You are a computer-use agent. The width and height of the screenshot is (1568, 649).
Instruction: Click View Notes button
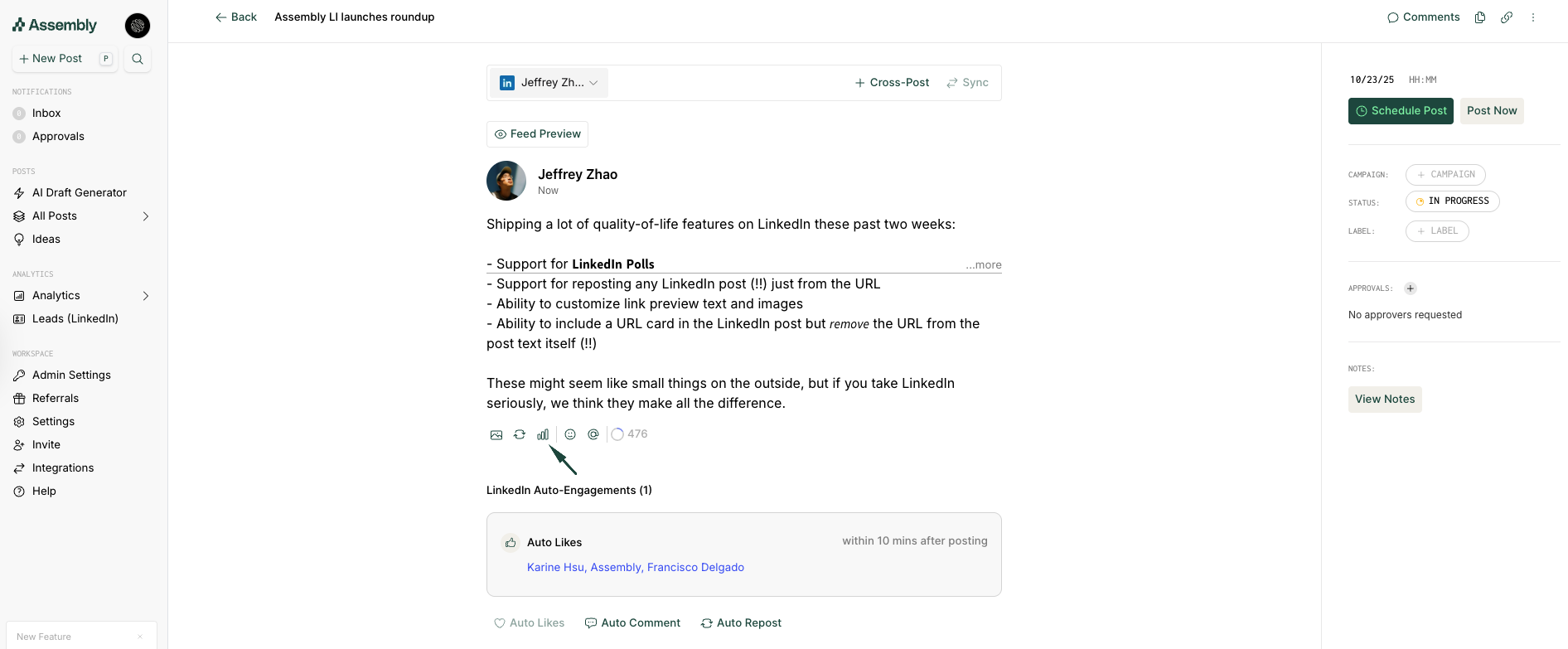coord(1385,400)
